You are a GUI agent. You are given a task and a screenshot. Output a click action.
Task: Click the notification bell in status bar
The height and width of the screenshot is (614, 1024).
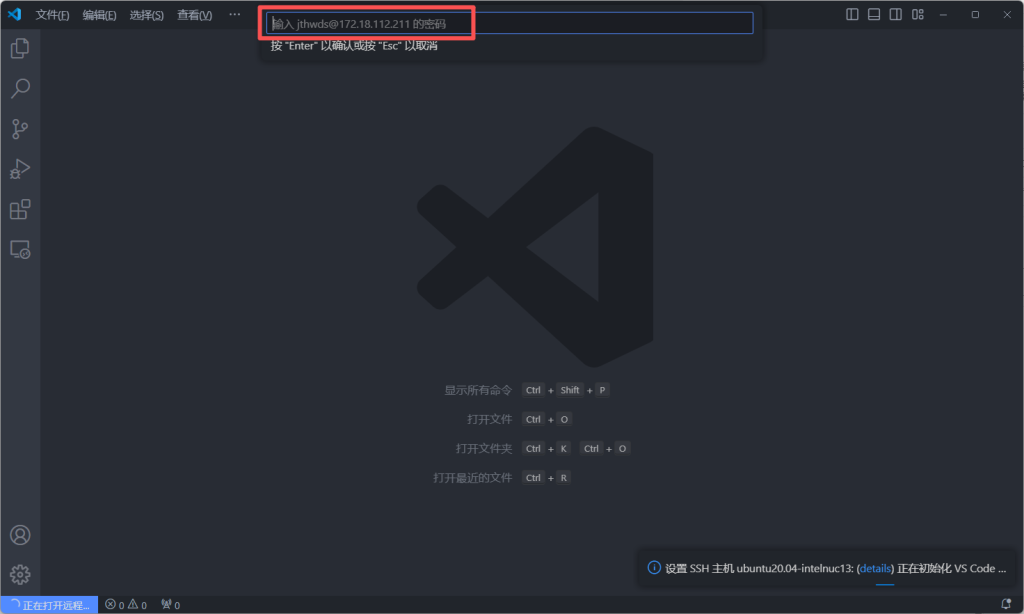pos(1006,604)
